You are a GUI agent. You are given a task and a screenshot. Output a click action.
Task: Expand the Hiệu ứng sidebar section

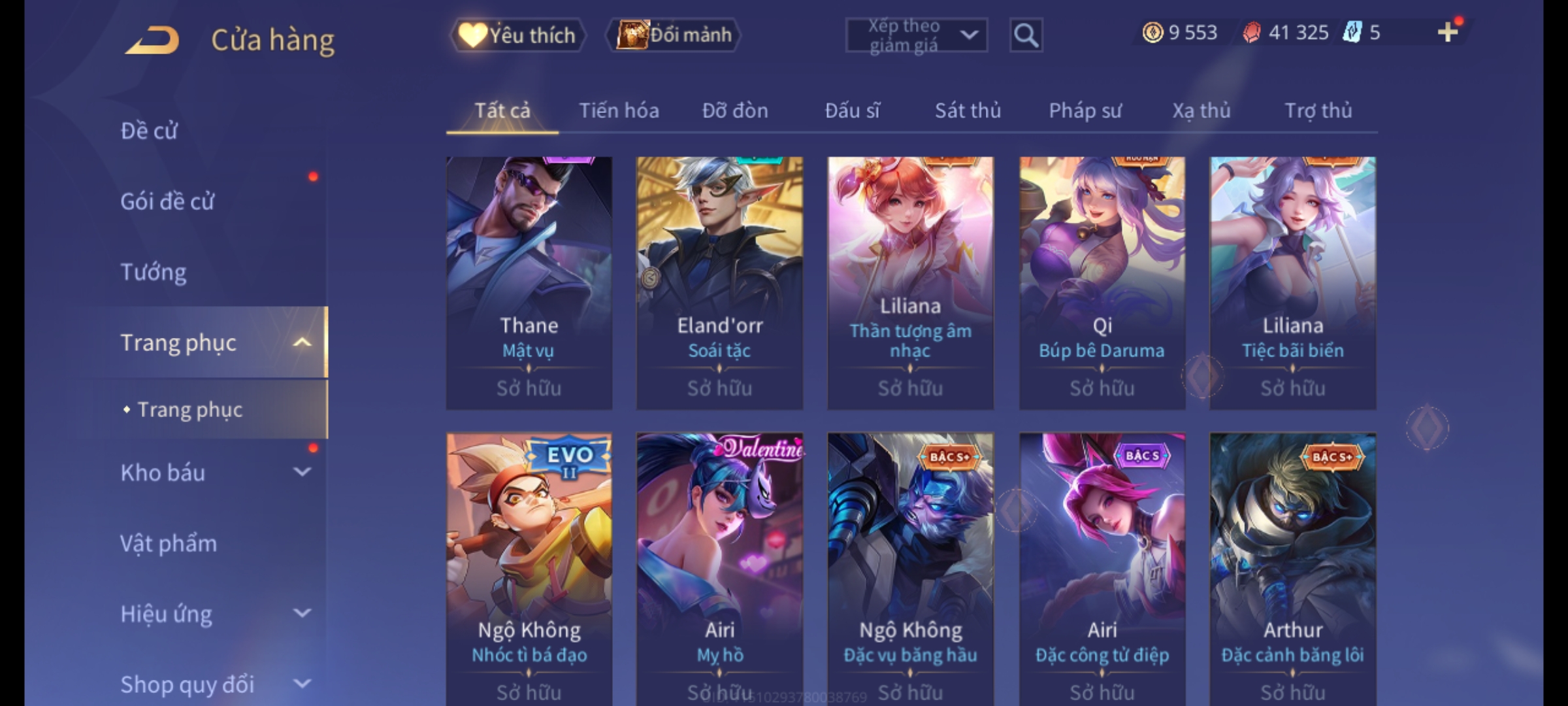[302, 613]
